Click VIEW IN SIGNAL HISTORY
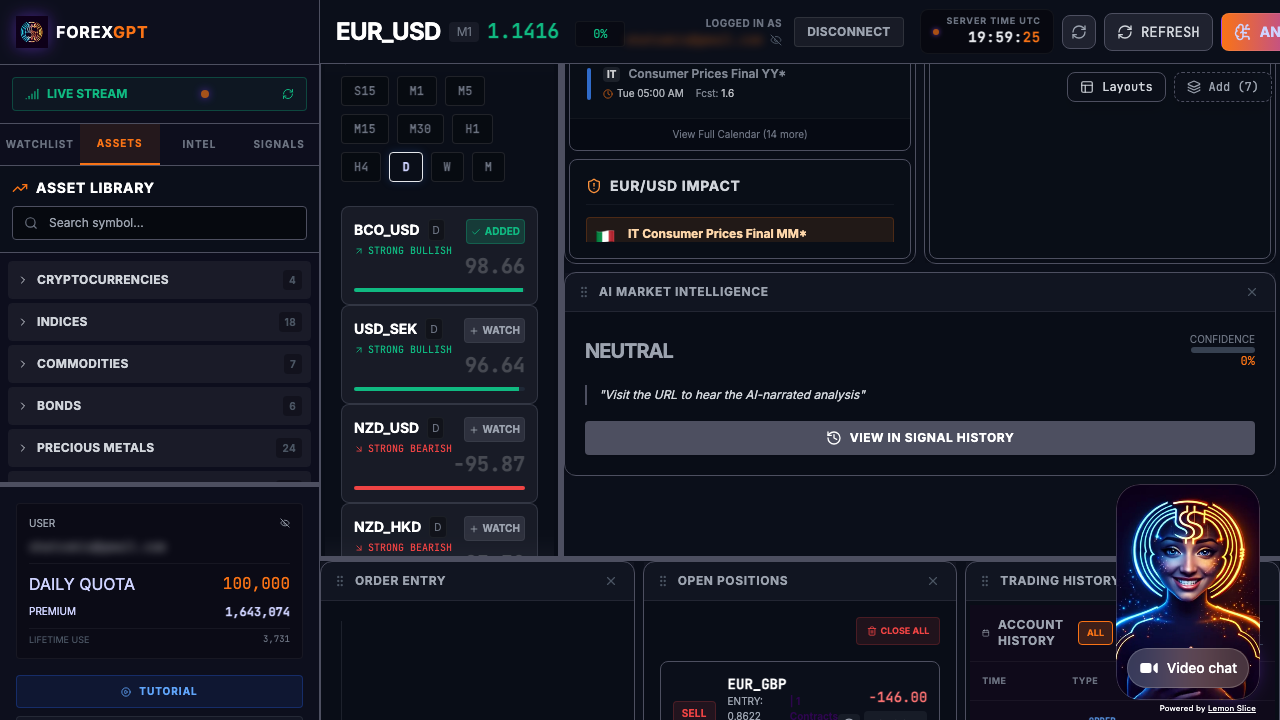The width and height of the screenshot is (1280, 720). tap(919, 437)
